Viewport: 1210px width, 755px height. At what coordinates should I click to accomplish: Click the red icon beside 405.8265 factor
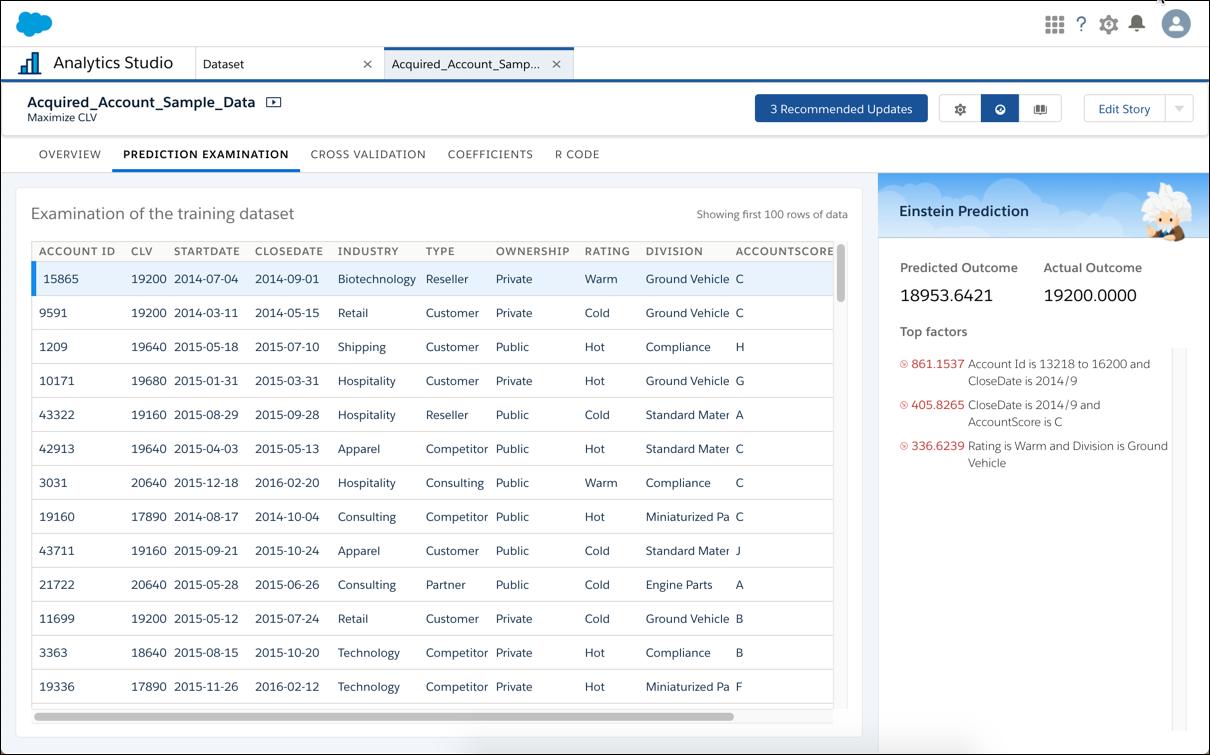(x=904, y=405)
